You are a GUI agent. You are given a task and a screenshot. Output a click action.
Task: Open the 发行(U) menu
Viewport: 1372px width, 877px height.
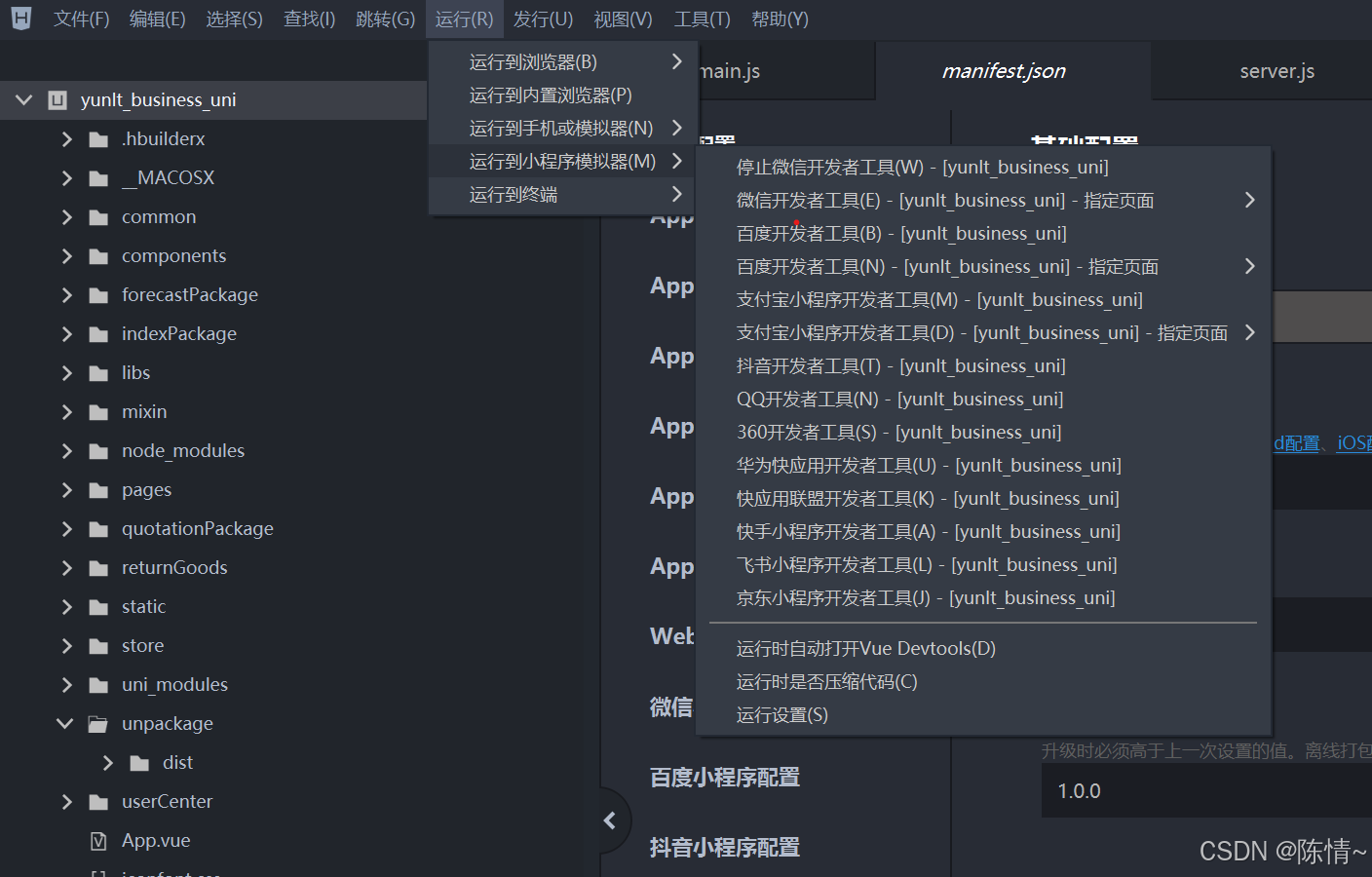pyautogui.click(x=543, y=19)
